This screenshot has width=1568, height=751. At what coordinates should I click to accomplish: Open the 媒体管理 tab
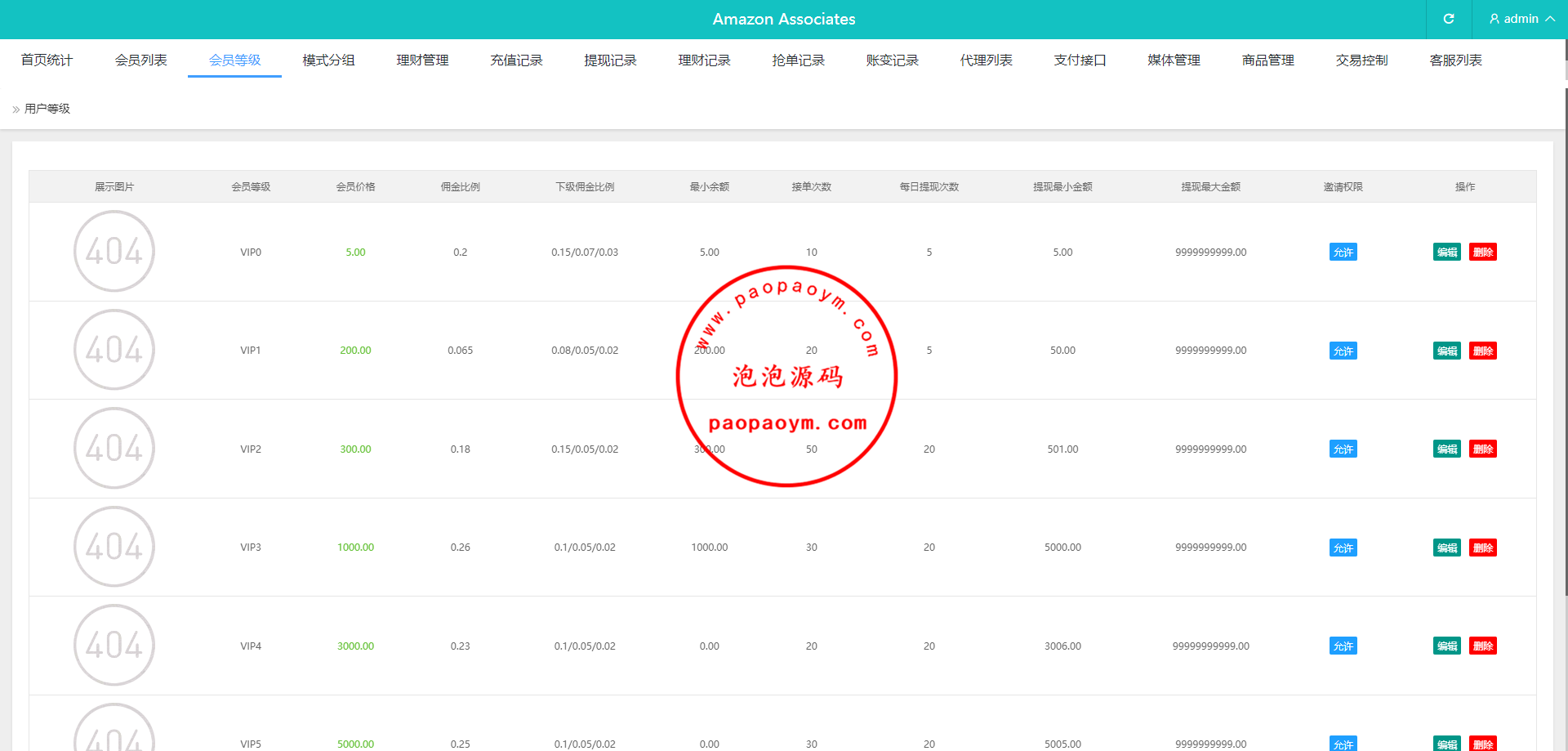coord(1174,60)
